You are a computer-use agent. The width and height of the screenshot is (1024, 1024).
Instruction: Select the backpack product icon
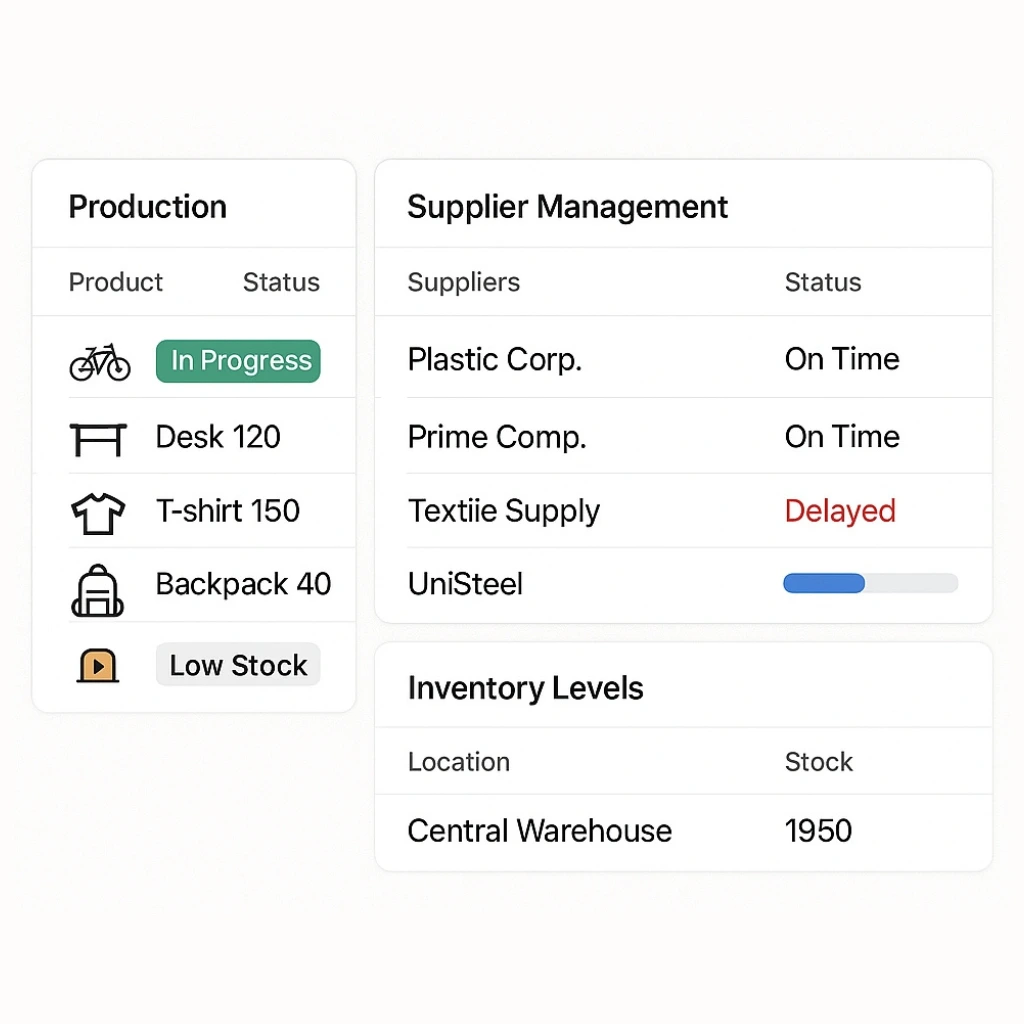point(98,590)
